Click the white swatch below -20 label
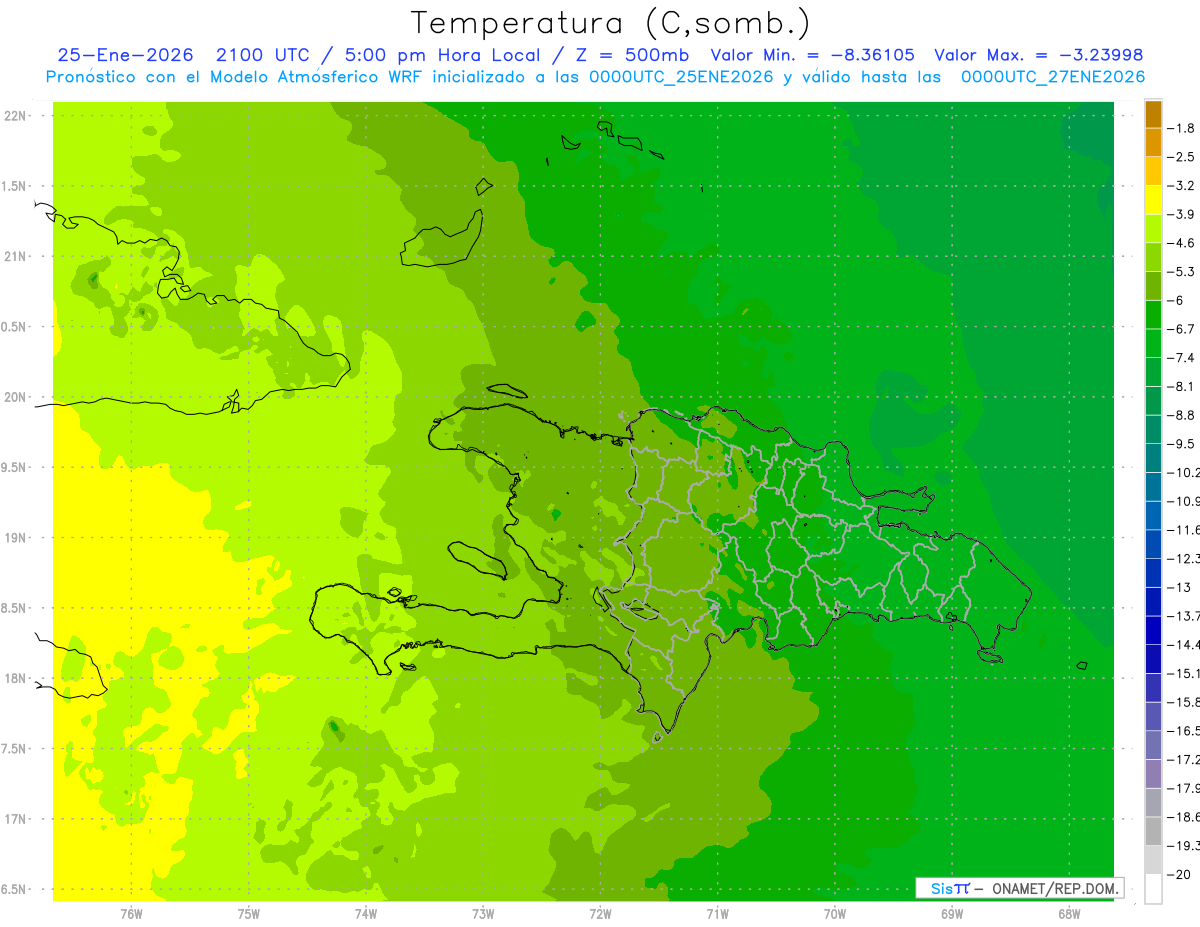This screenshot has height=927, width=1200. point(1153,889)
